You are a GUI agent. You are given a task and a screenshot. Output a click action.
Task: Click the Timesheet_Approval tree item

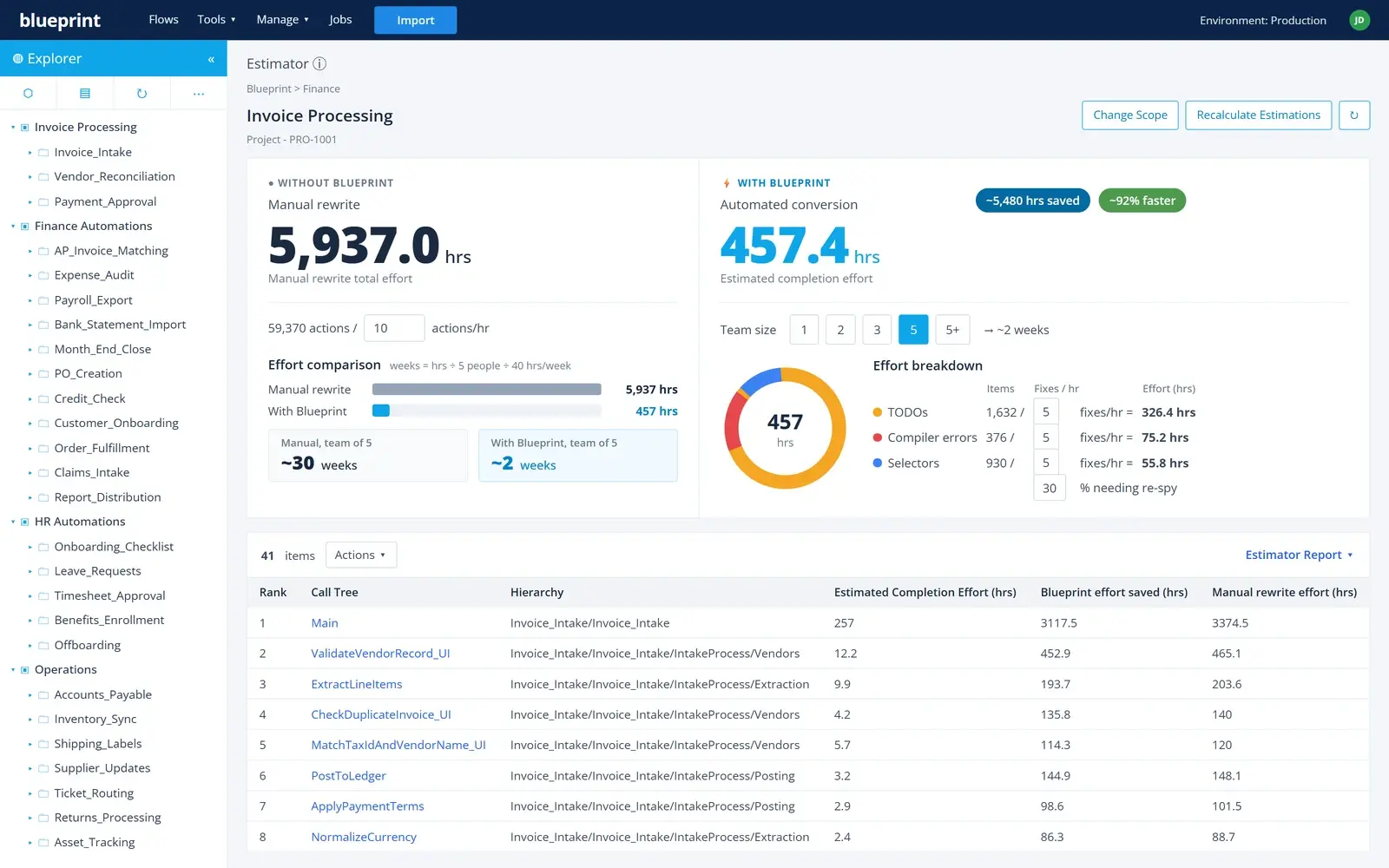click(109, 596)
